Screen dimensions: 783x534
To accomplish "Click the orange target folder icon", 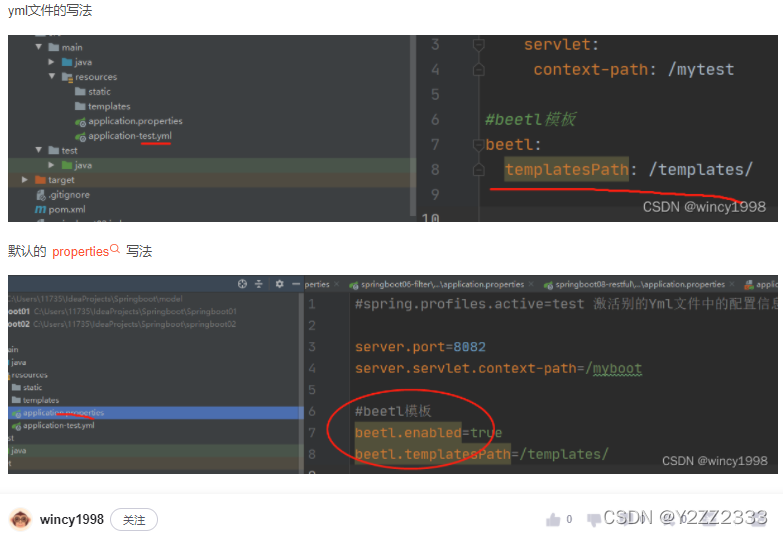I will [x=40, y=179].
